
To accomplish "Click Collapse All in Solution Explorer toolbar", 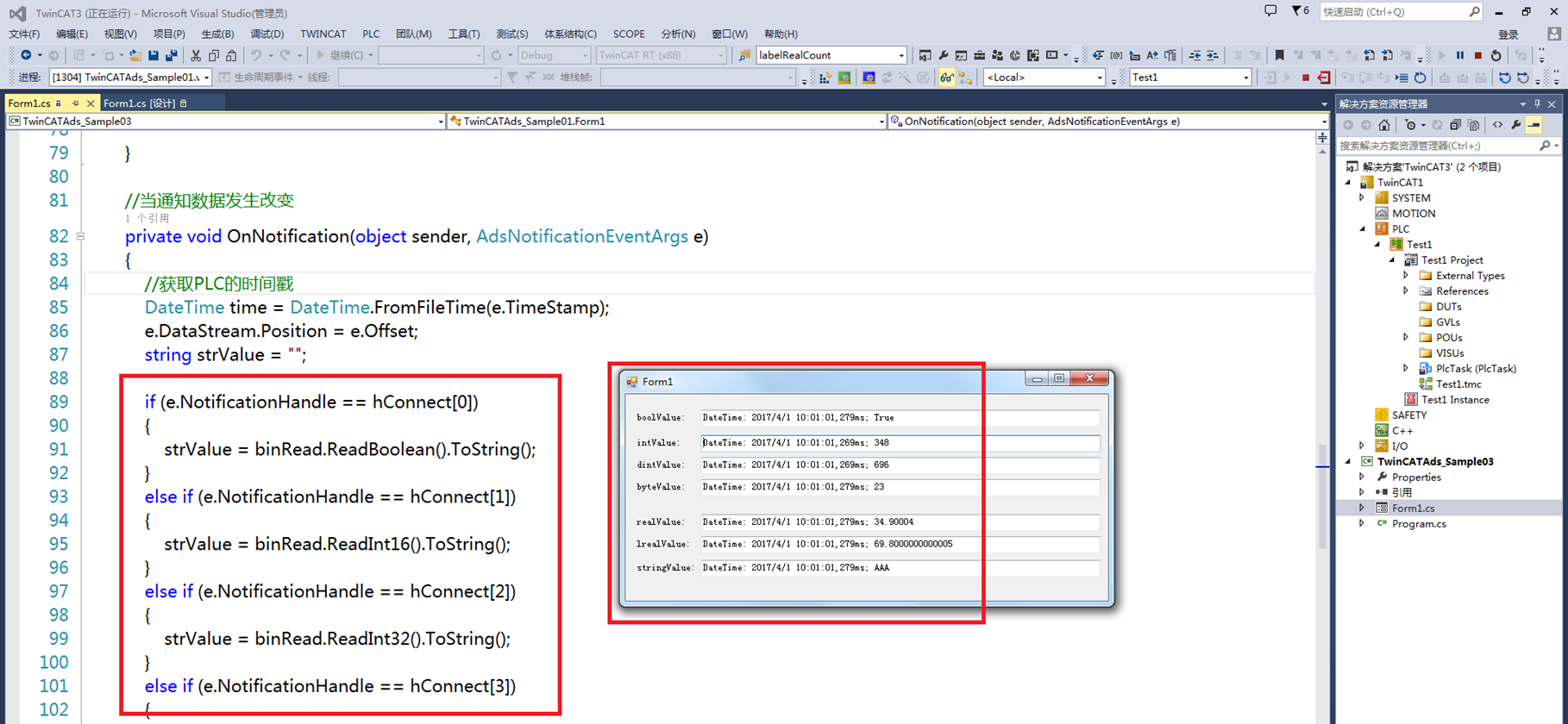I will (x=1456, y=125).
